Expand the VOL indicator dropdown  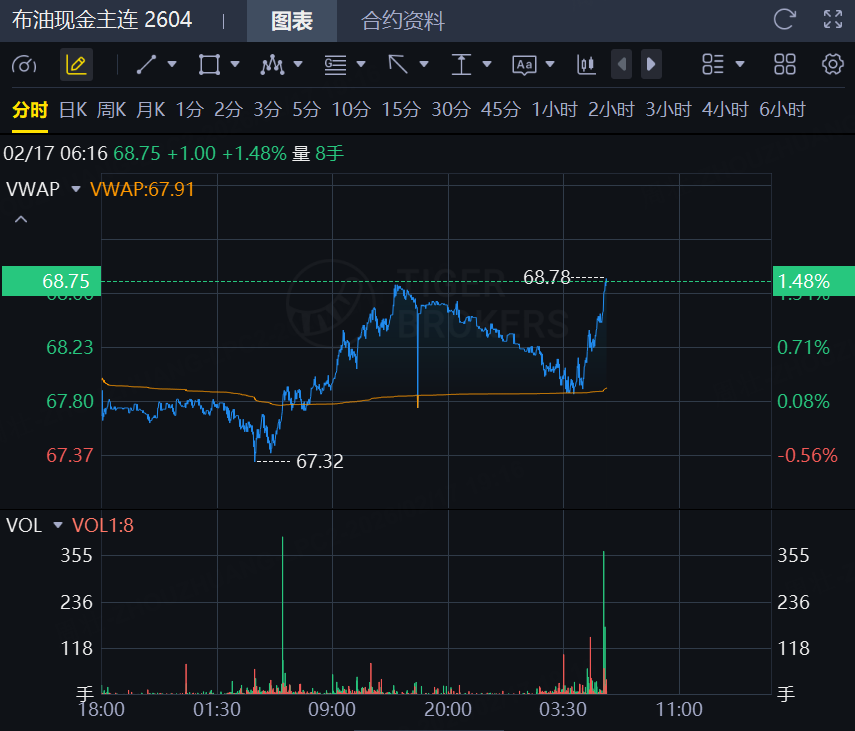point(57,525)
